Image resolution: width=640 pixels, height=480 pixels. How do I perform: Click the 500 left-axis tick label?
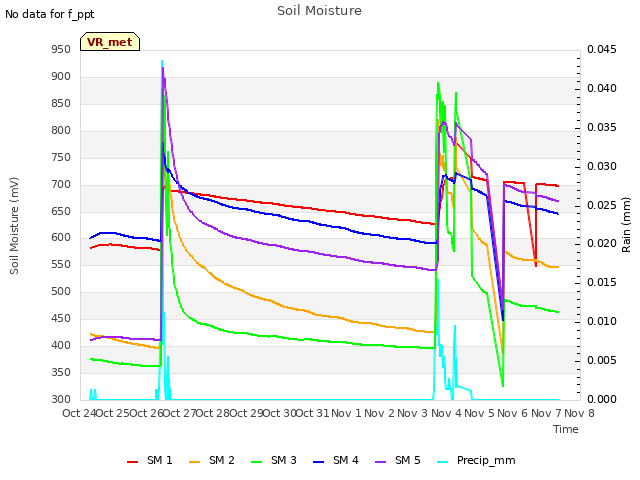[61, 292]
